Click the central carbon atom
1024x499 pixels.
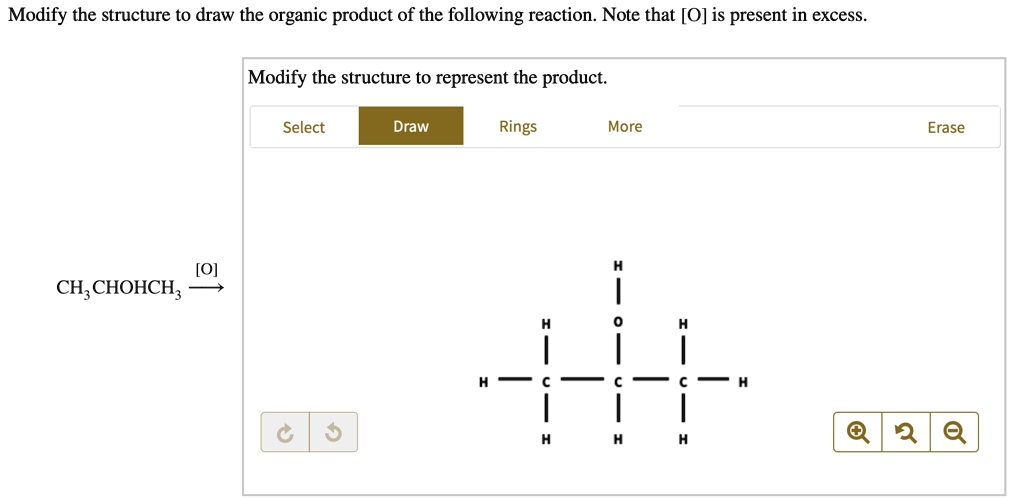[618, 381]
